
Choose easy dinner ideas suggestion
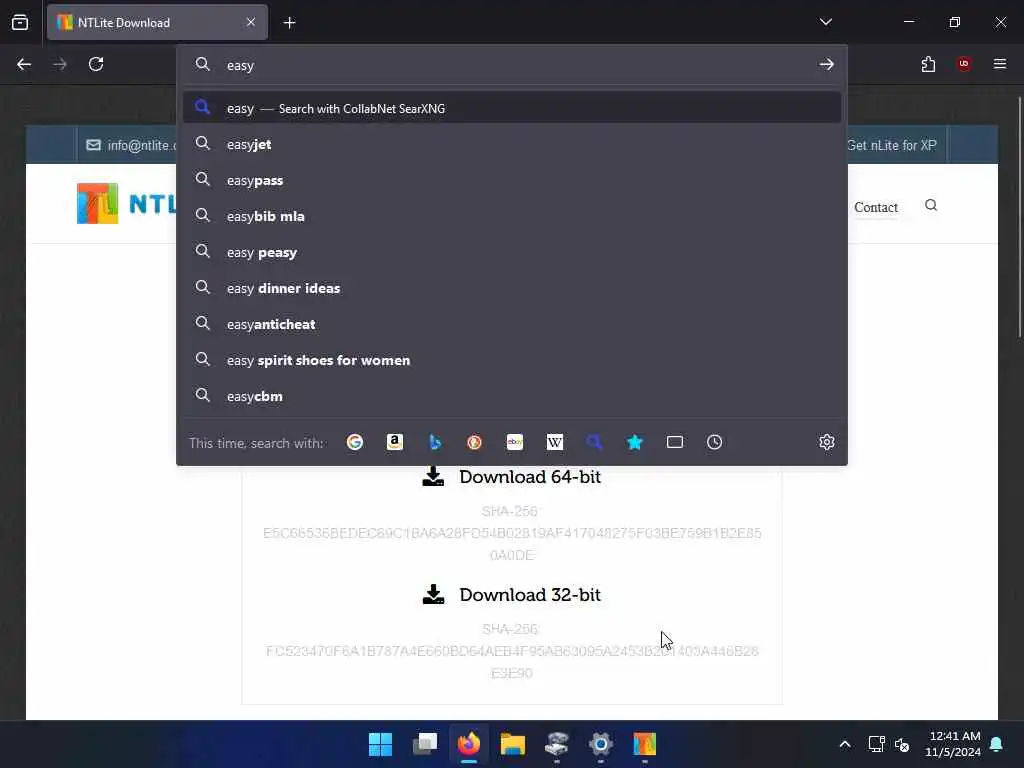click(x=512, y=288)
